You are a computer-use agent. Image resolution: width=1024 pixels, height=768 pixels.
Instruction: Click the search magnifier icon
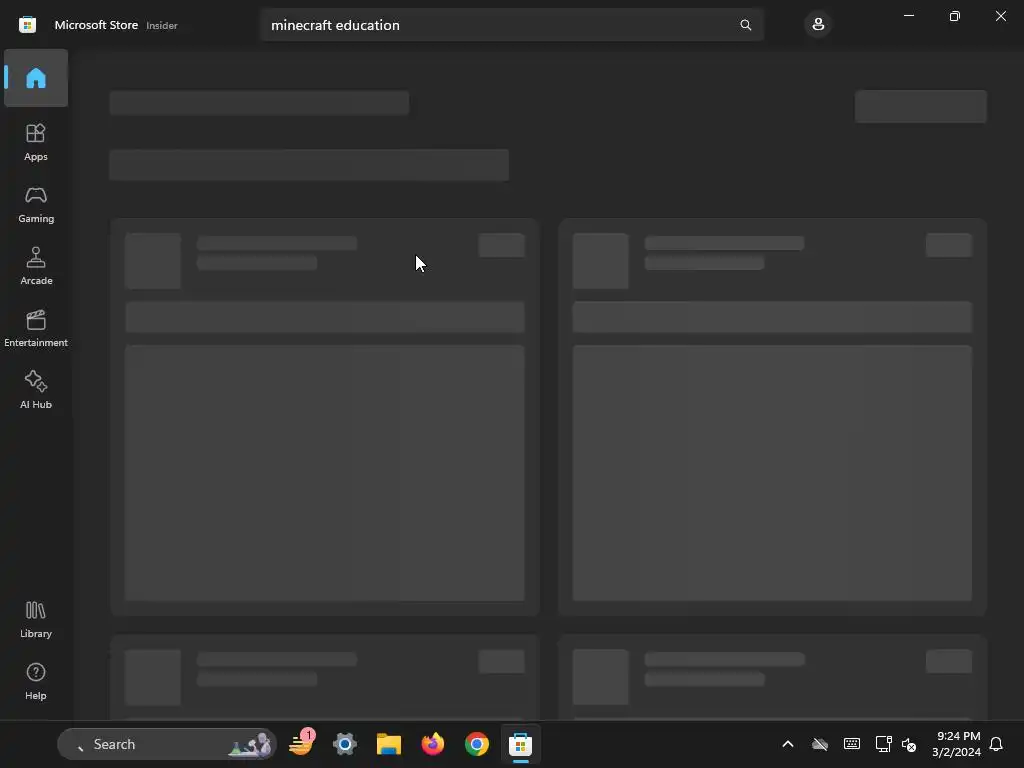point(745,25)
